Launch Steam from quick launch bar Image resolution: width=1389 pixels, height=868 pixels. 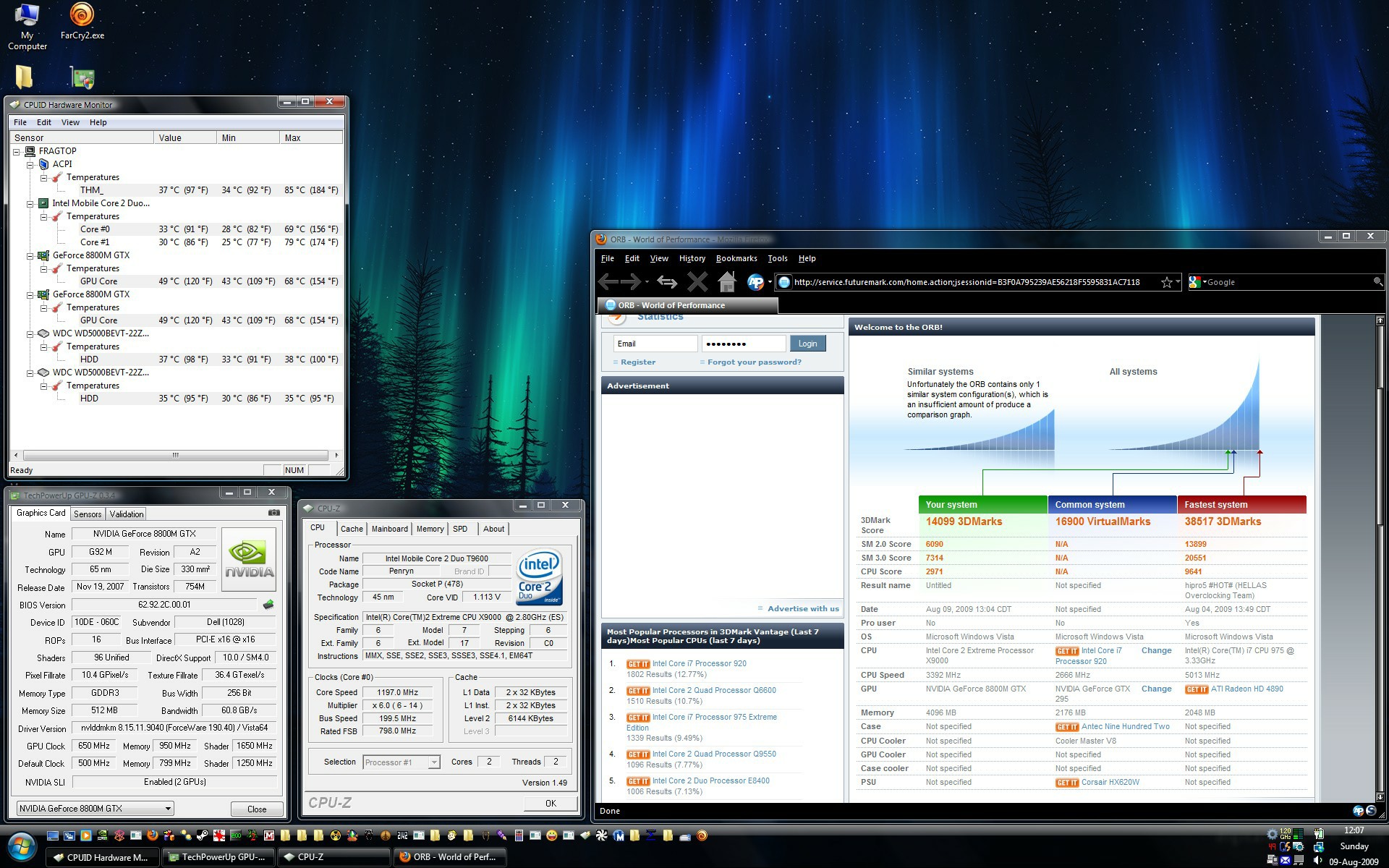203,835
